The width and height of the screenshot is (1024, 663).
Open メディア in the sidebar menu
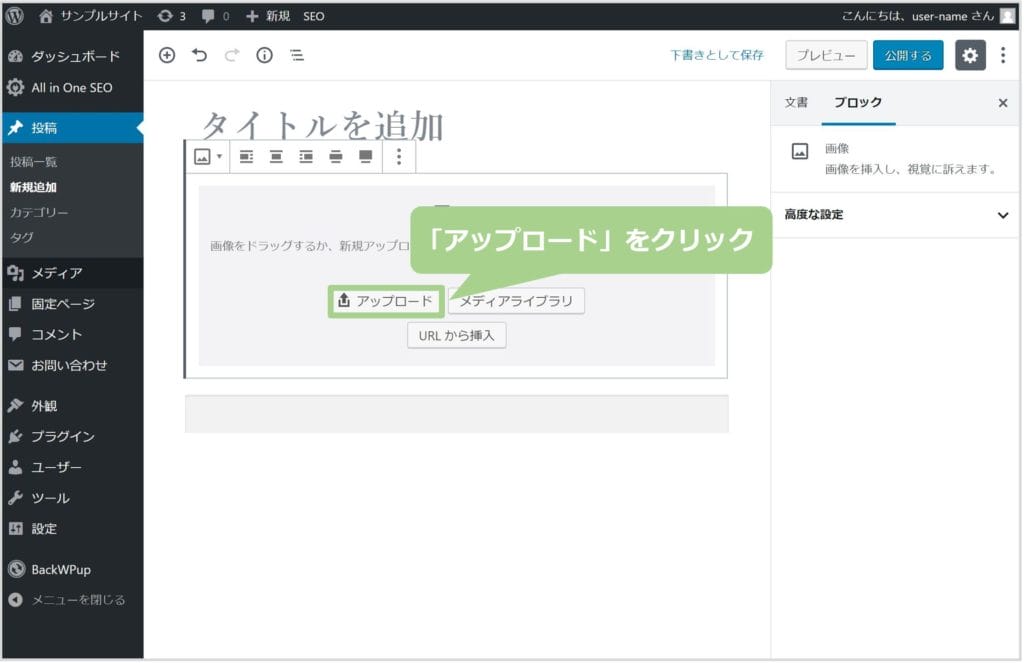click(x=56, y=273)
